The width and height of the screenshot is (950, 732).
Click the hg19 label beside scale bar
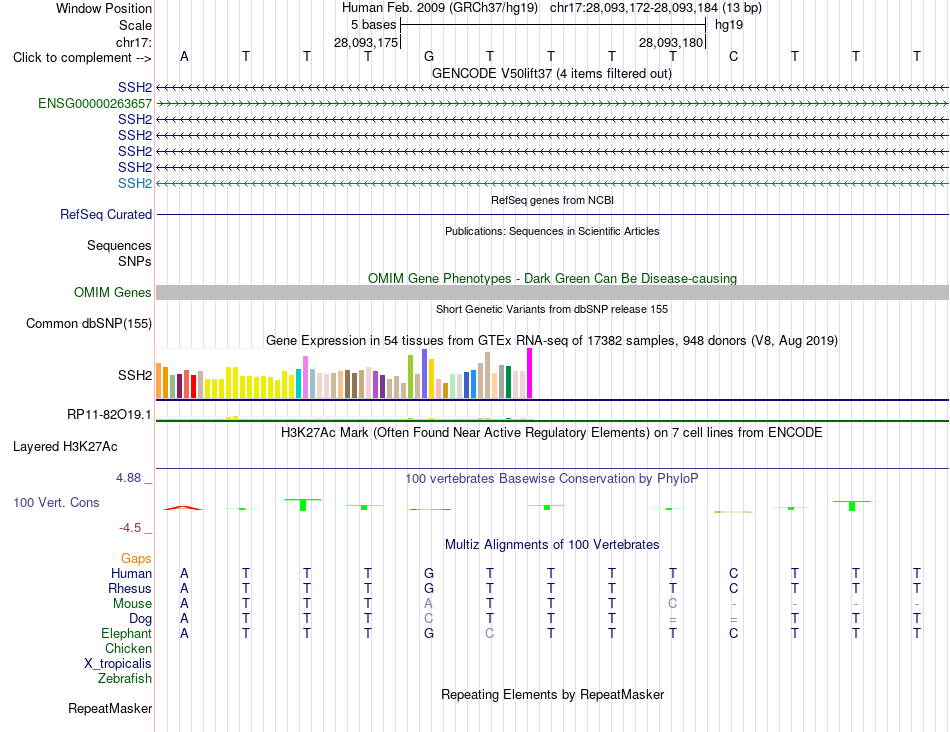pyautogui.click(x=729, y=25)
